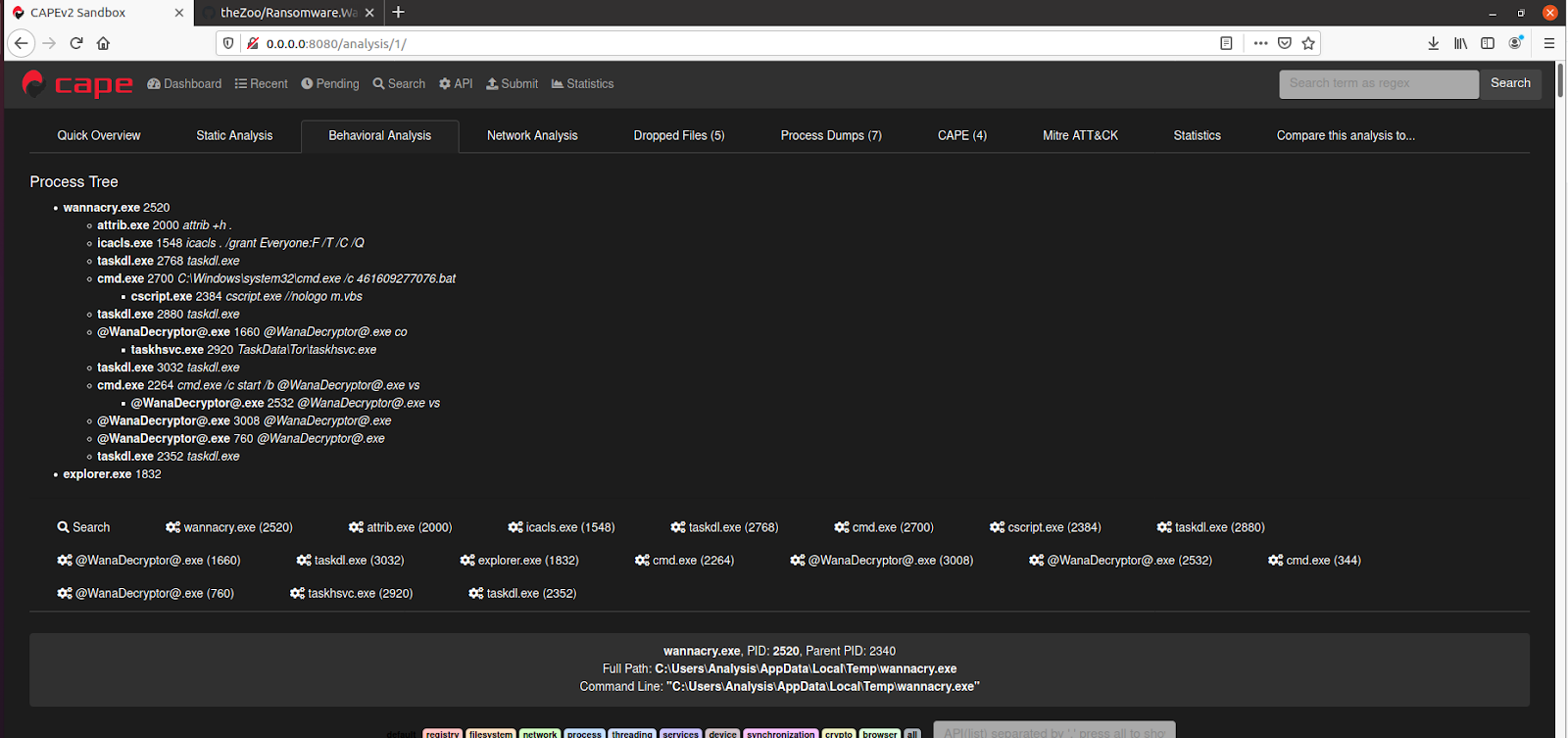Switch to the Static Analysis tab
This screenshot has height=738, width=1568.
point(234,136)
